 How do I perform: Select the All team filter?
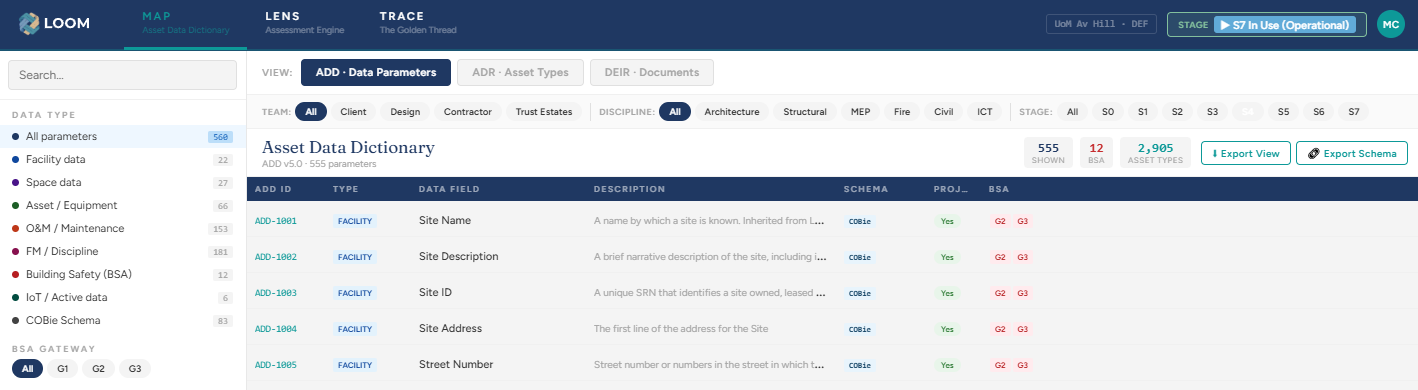pos(311,112)
